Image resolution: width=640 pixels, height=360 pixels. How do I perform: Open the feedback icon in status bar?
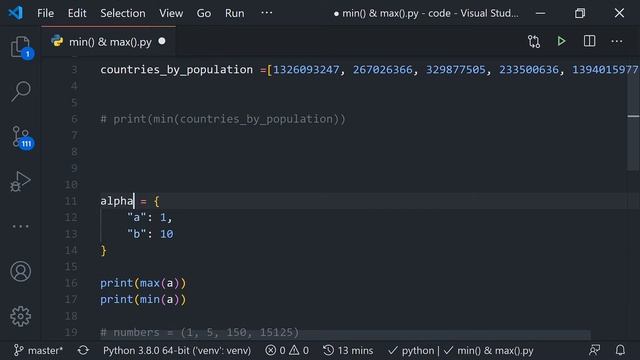[594, 351]
